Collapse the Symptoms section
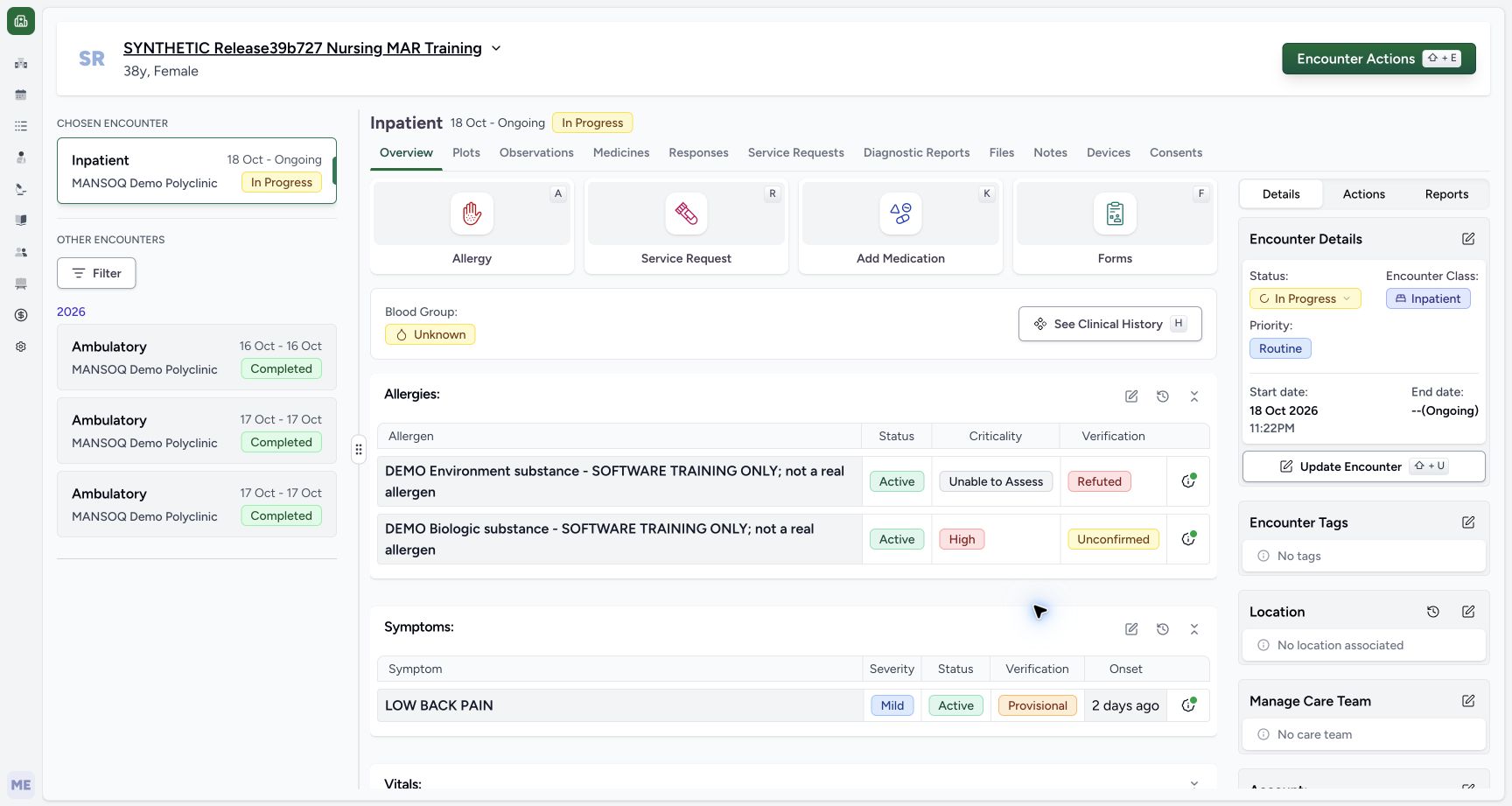 (x=1194, y=629)
